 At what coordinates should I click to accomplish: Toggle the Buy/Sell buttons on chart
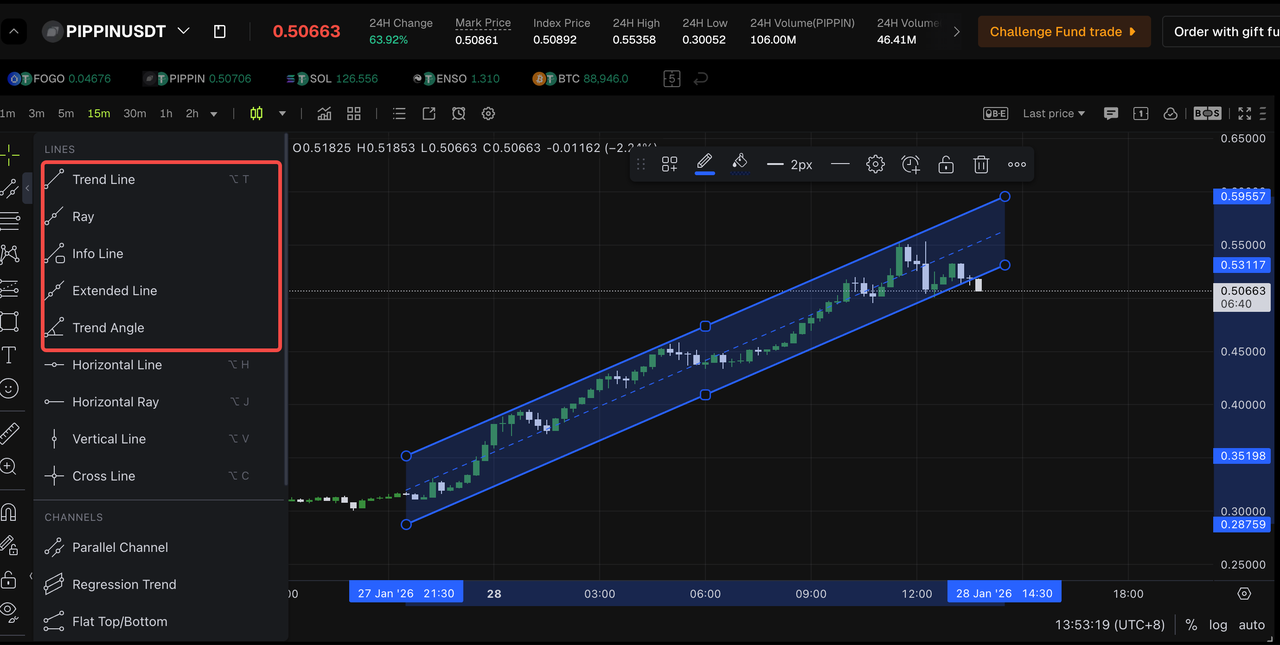(x=1206, y=113)
